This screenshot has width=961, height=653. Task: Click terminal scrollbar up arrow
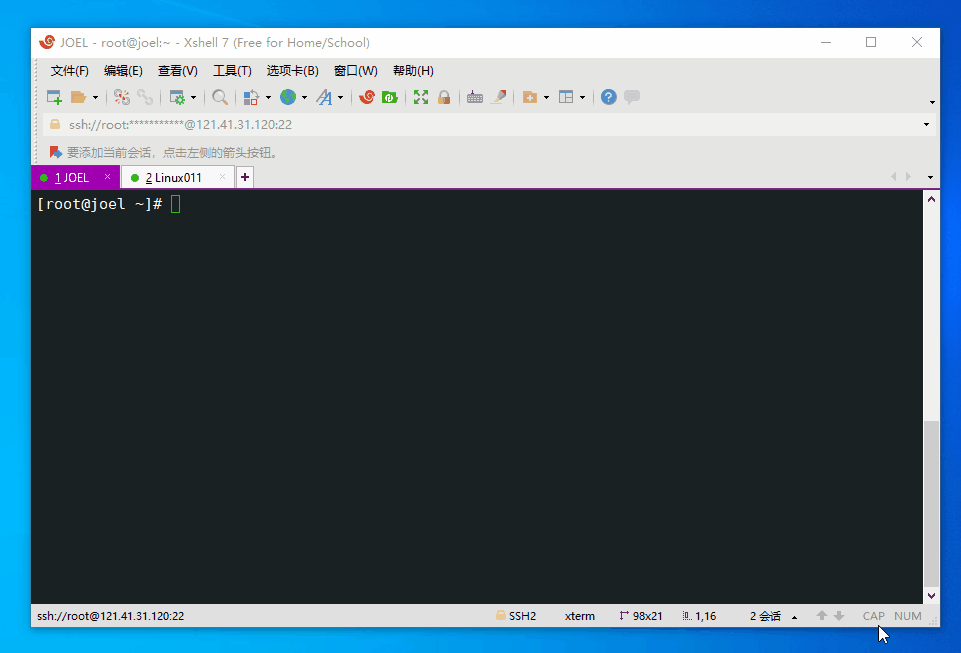click(x=932, y=199)
